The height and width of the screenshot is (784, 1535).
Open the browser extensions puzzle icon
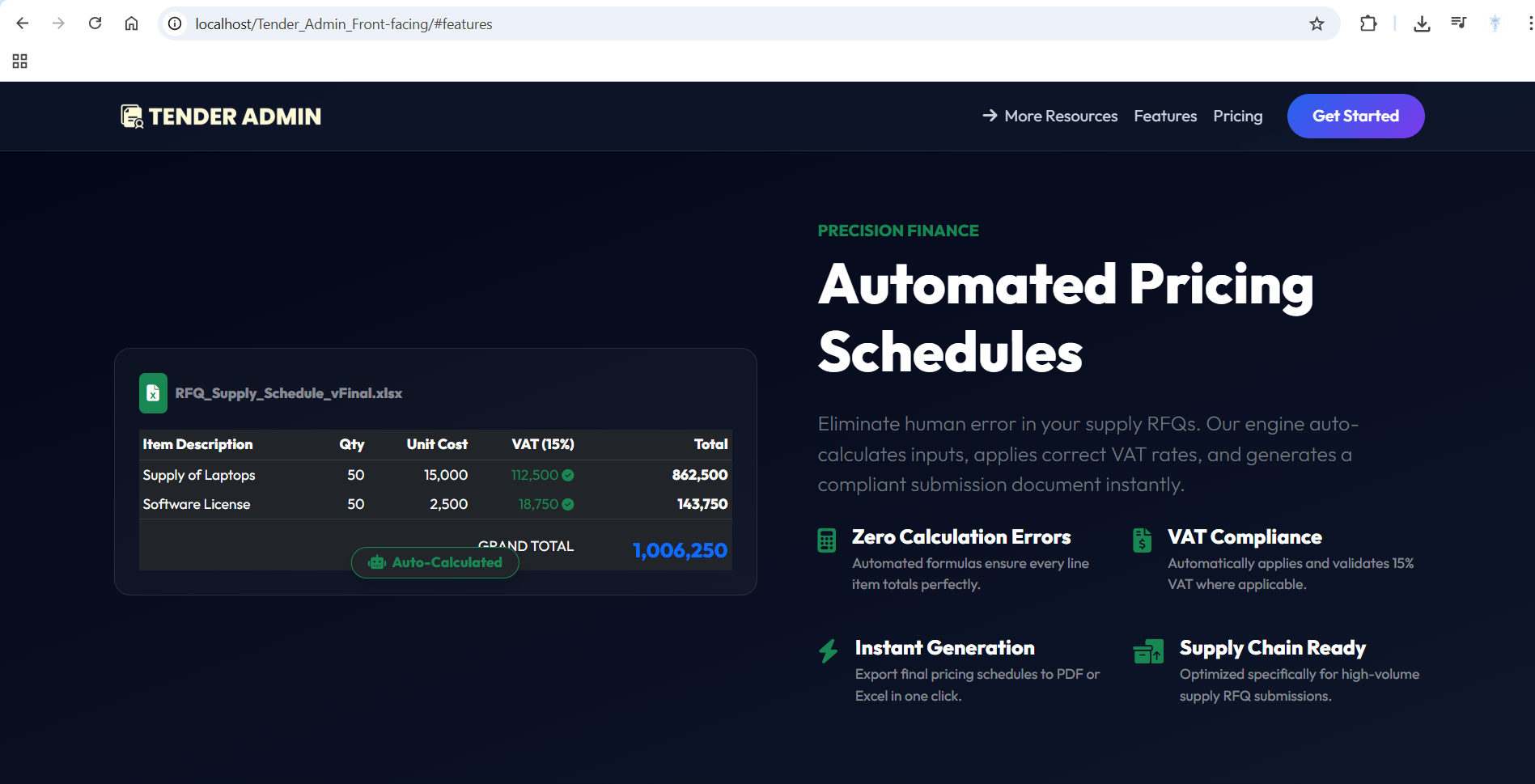[x=1368, y=24]
